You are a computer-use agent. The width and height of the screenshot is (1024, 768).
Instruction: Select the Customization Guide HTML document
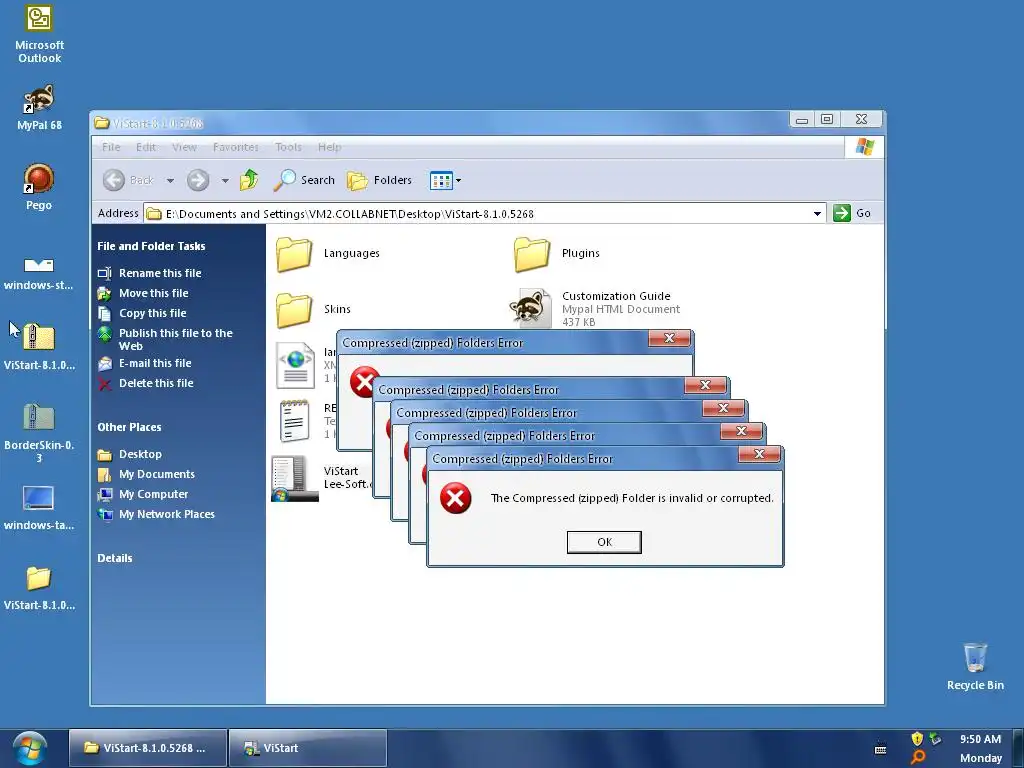(x=596, y=308)
